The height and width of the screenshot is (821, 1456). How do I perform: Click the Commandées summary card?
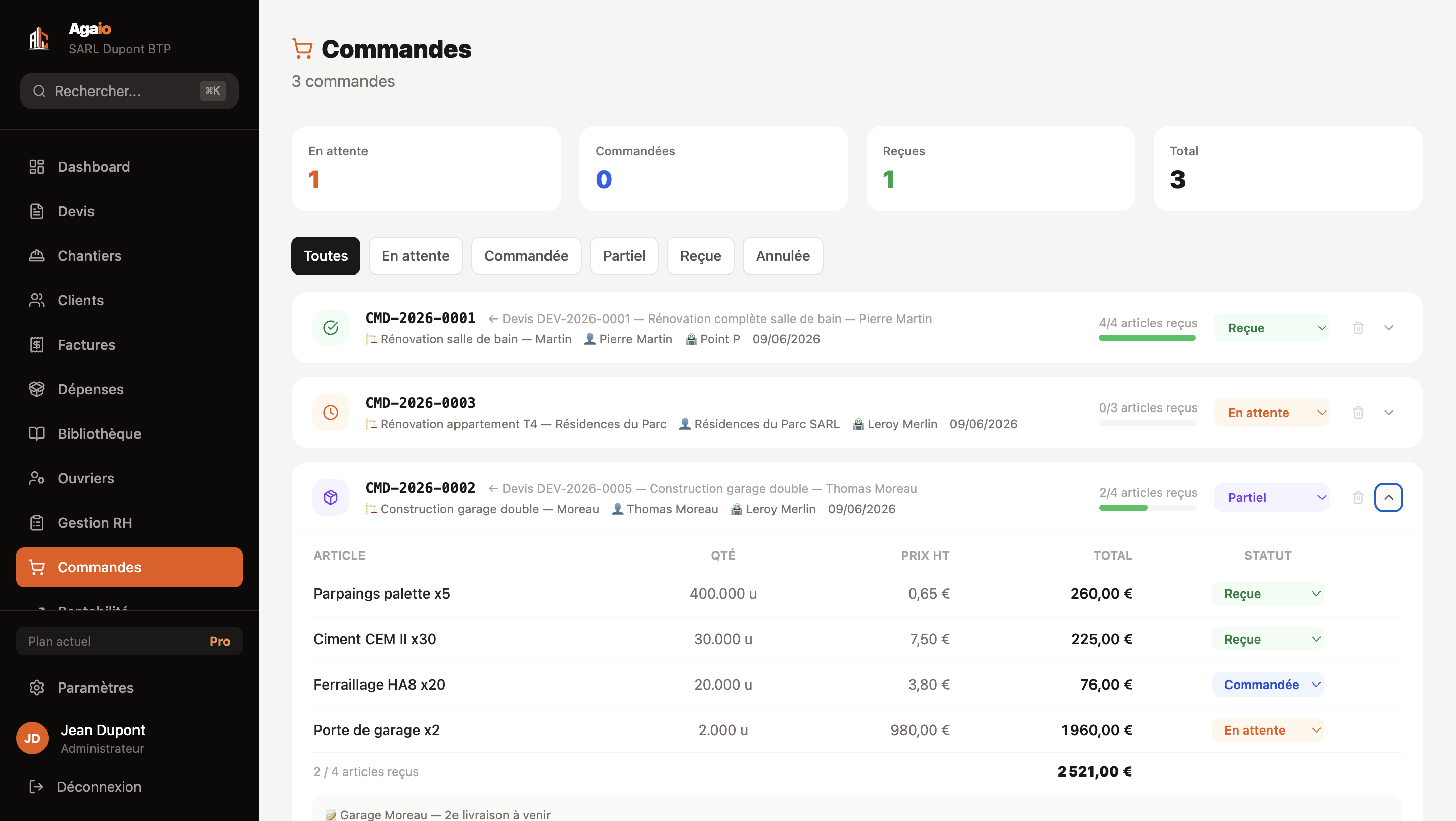[x=714, y=169]
